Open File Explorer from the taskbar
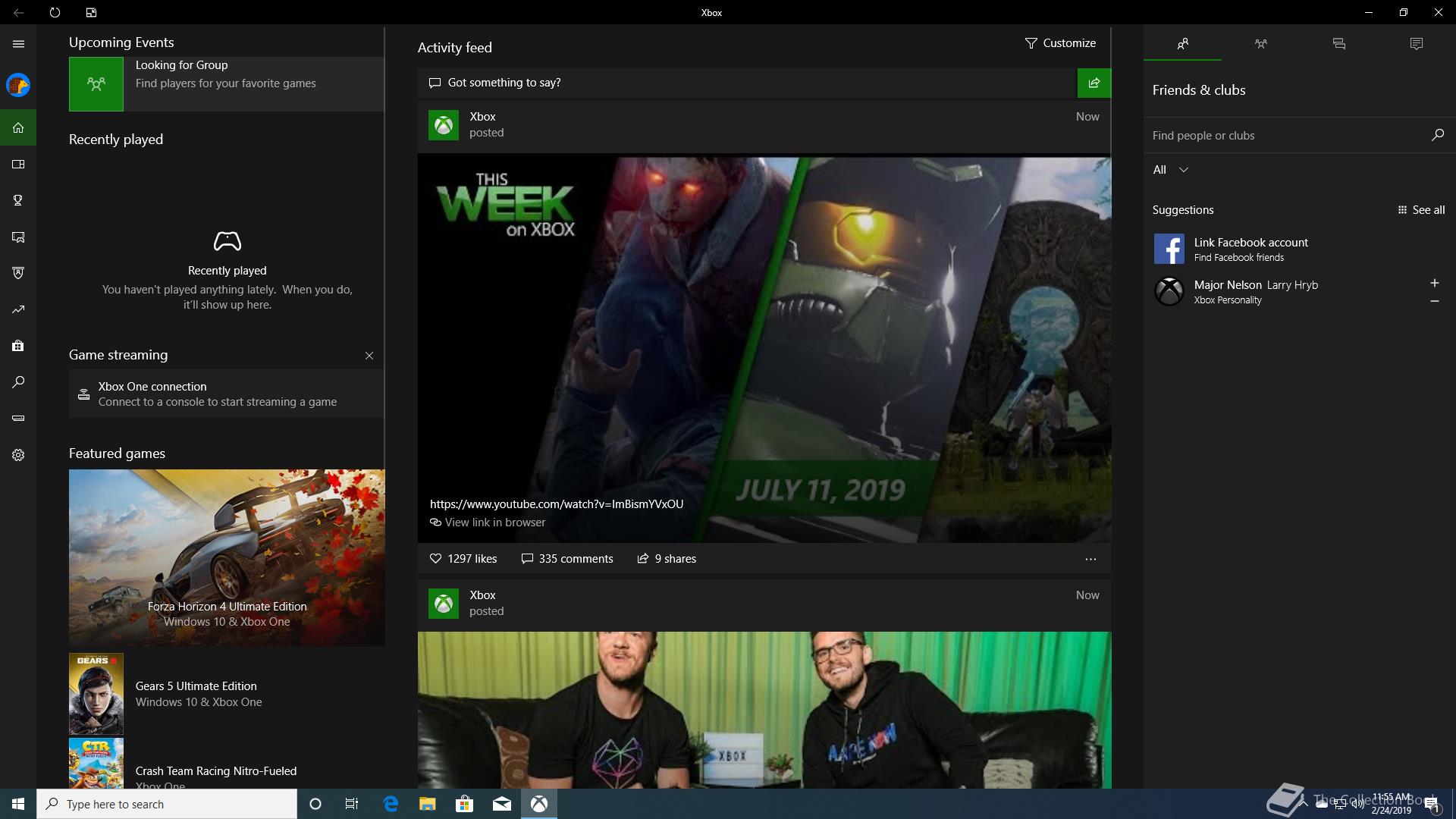Image resolution: width=1456 pixels, height=819 pixels. click(x=428, y=804)
